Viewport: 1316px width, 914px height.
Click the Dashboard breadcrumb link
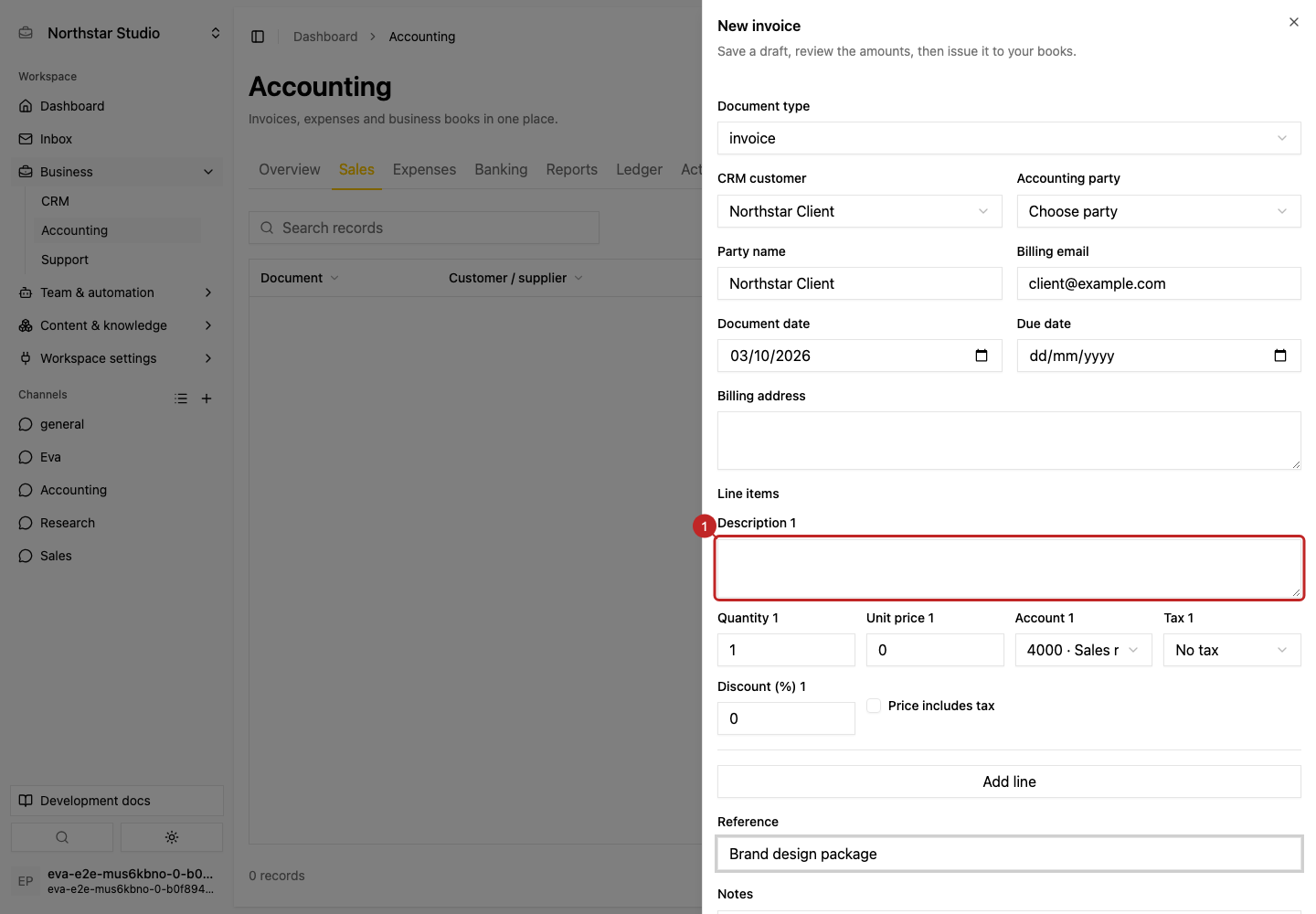coord(325,37)
